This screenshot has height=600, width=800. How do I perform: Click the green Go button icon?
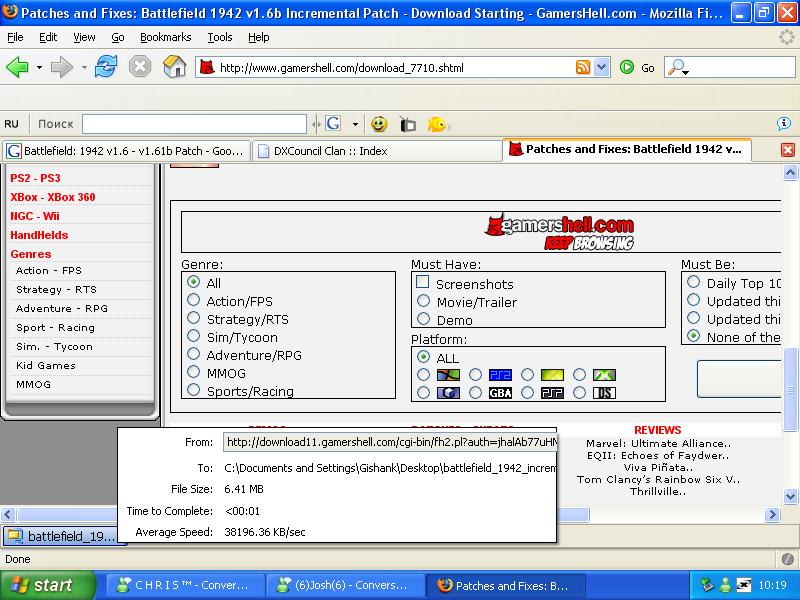pos(627,67)
